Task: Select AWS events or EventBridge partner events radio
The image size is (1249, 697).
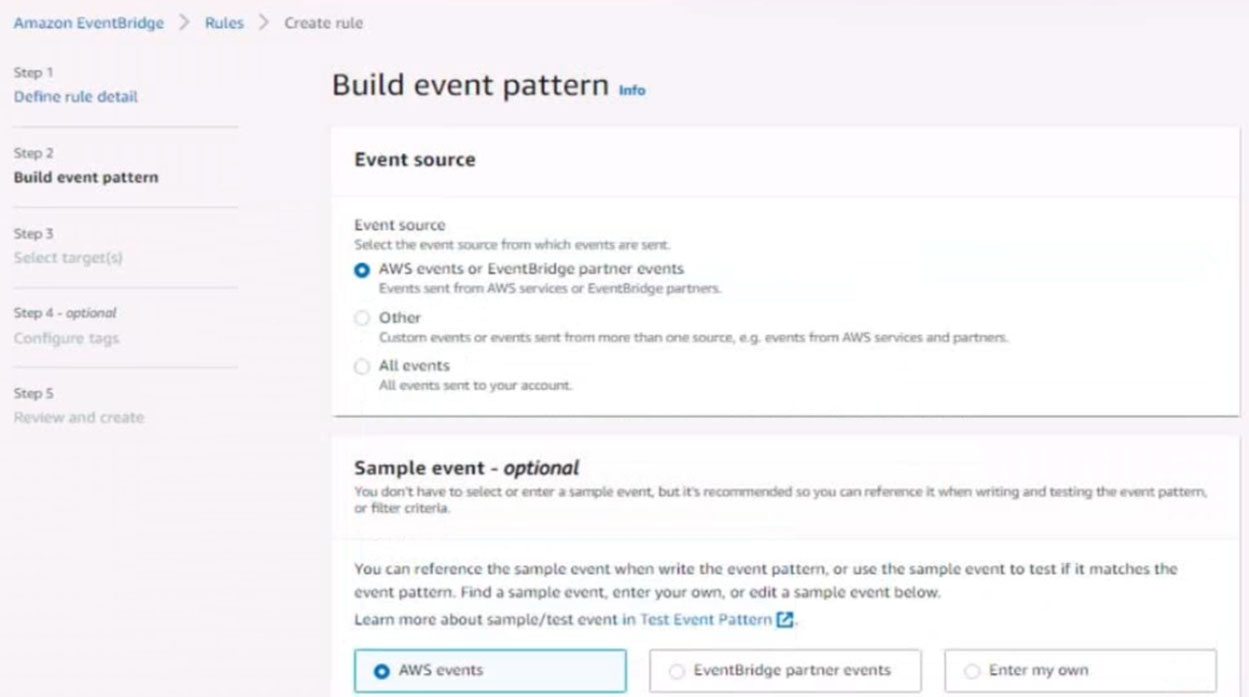Action: pos(362,270)
